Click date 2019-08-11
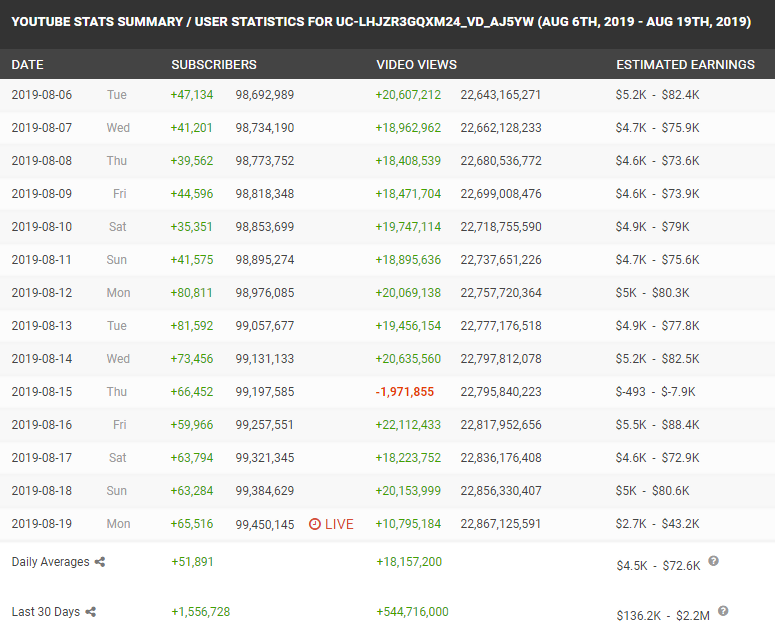775x638 pixels. 42,260
